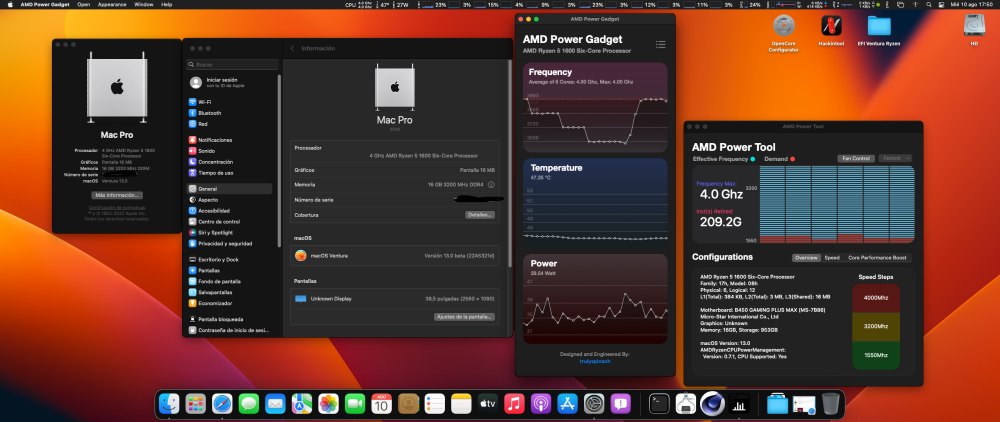Open Centro de control settings
Image resolution: width=1000 pixels, height=422 pixels.
[x=230, y=221]
